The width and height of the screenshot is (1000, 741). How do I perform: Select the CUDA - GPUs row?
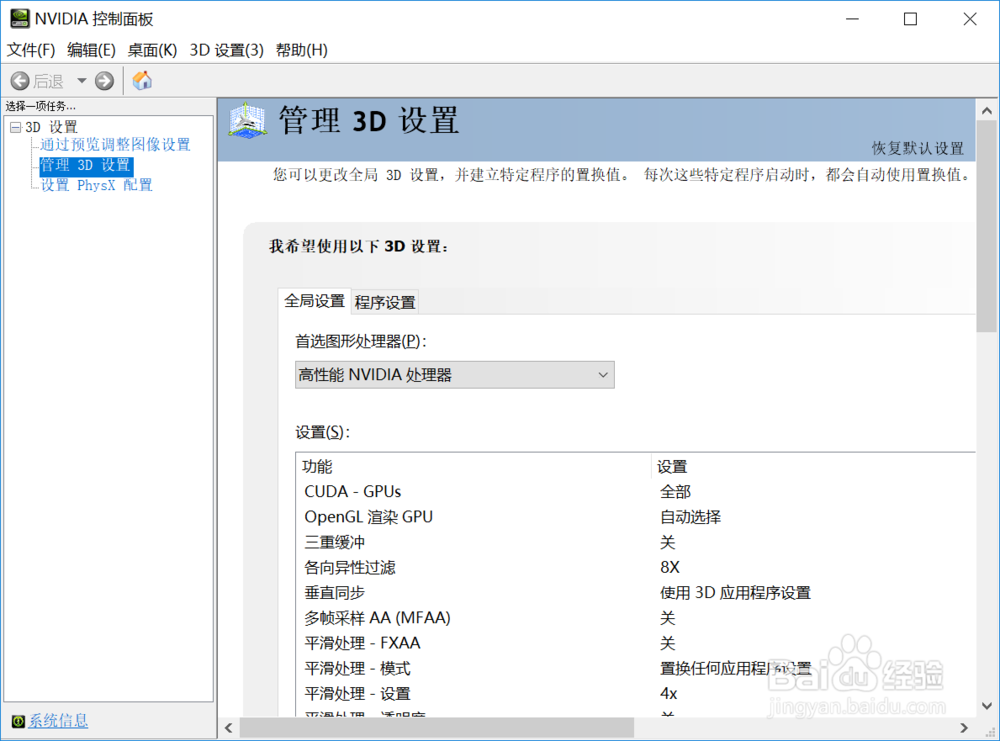point(636,492)
